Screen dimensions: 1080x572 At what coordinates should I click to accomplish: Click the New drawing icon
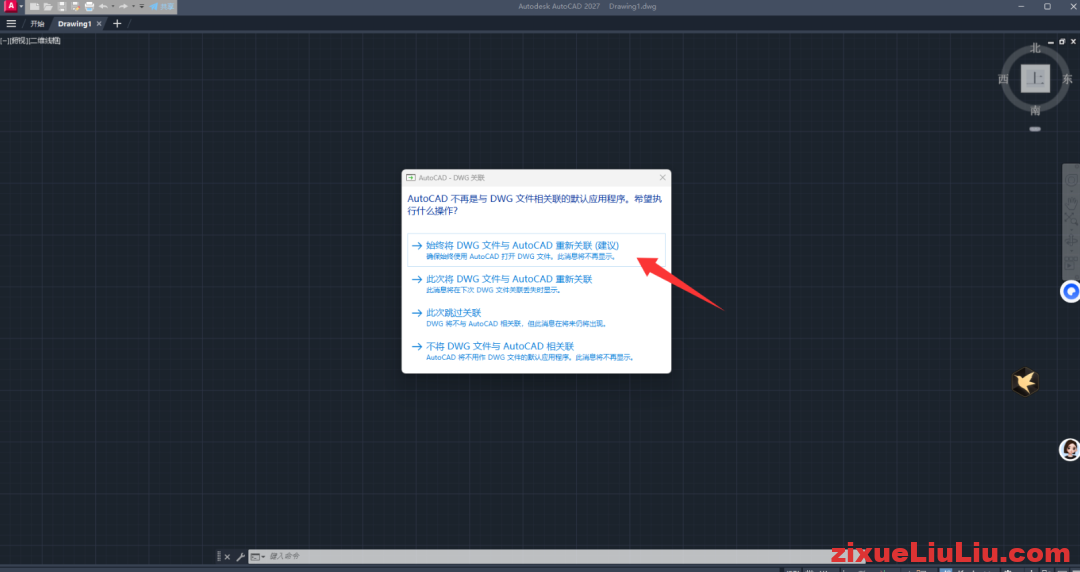coord(34,6)
